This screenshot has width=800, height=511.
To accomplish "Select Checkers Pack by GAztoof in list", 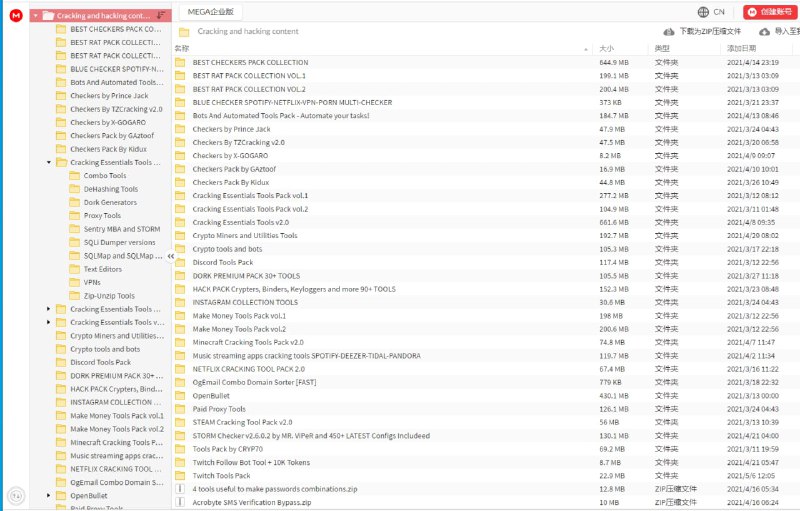I will pyautogui.click(x=486, y=169).
